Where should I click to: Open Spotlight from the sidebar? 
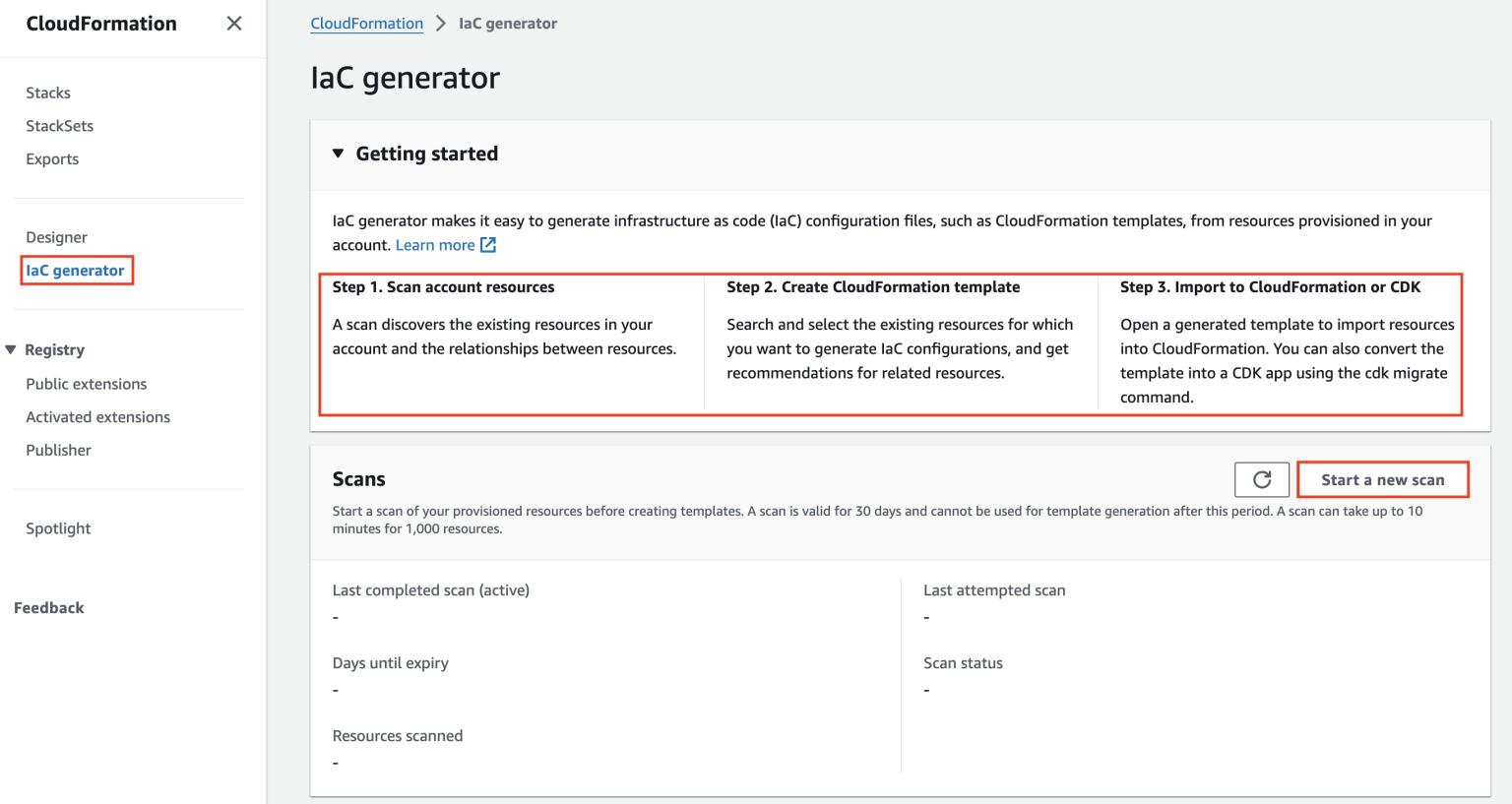pos(57,527)
